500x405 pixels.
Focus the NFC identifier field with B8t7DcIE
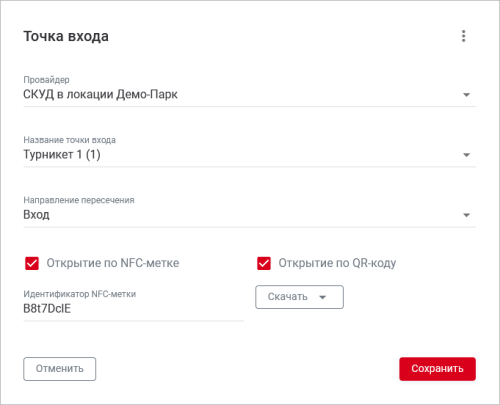pyautogui.click(x=133, y=309)
